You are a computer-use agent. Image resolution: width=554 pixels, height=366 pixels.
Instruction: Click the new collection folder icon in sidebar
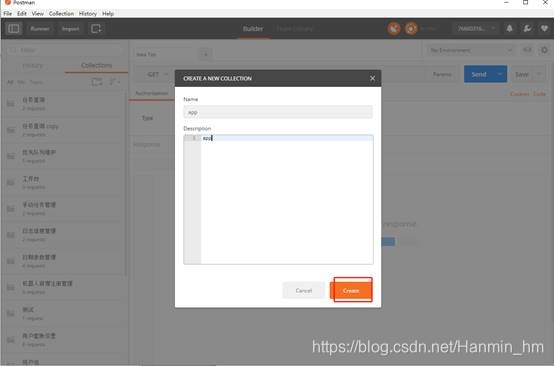[x=96, y=82]
